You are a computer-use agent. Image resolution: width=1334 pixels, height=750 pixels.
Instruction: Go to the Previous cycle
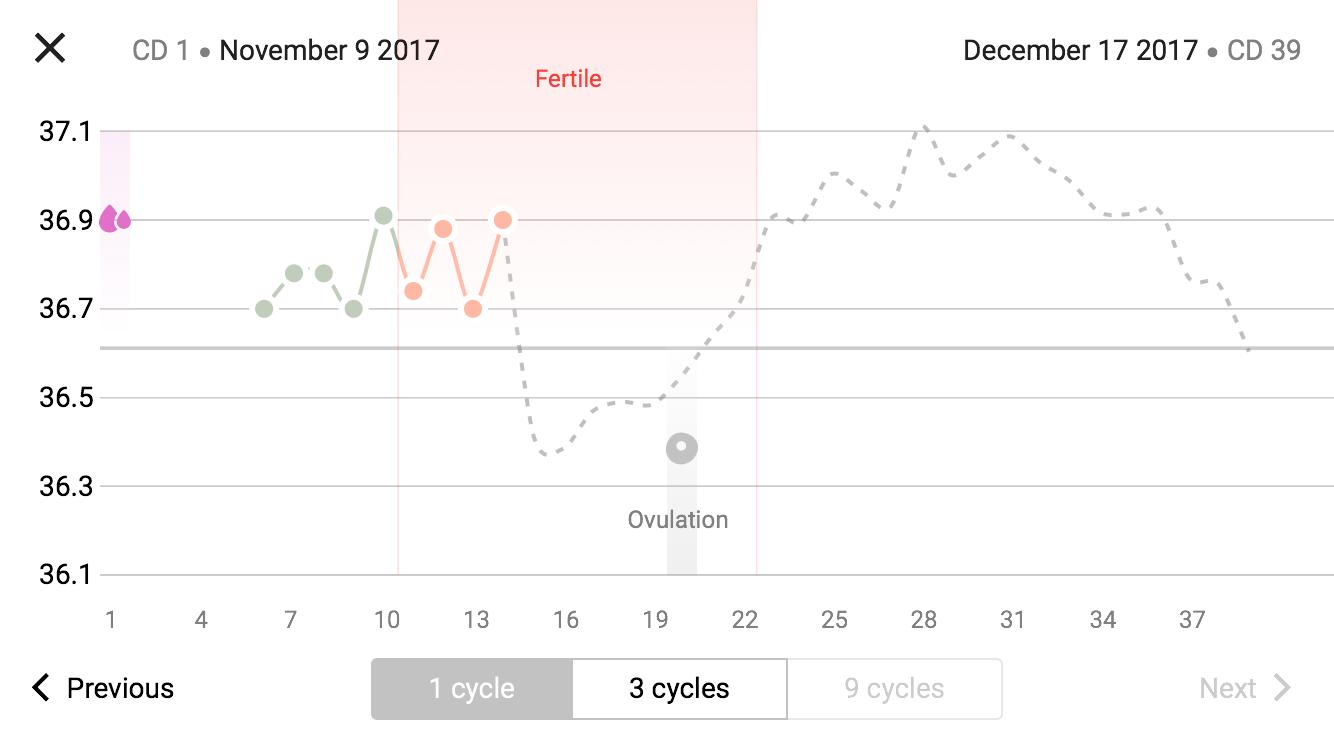click(x=103, y=688)
